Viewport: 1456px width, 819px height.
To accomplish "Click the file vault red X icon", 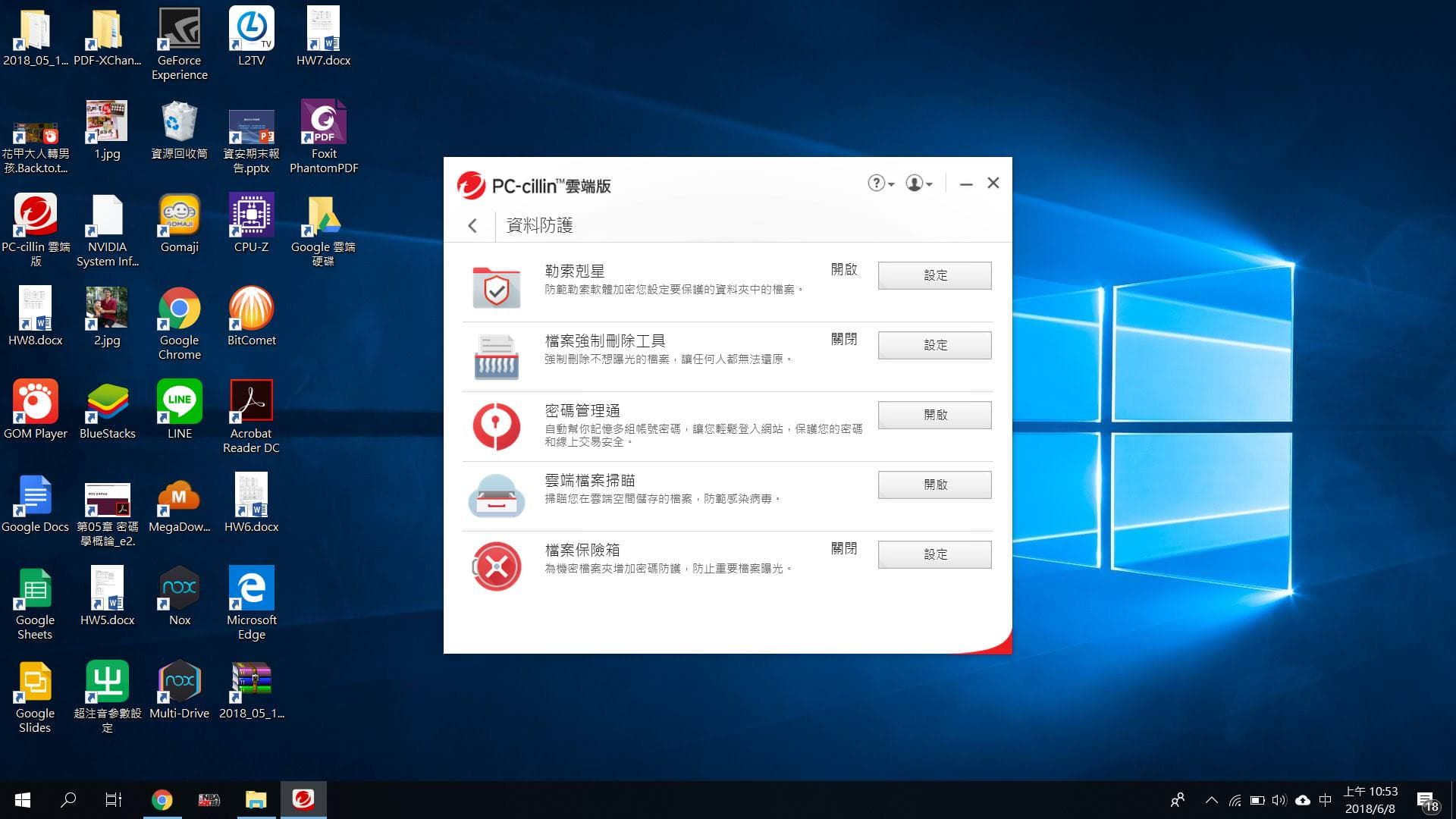I will pyautogui.click(x=496, y=566).
